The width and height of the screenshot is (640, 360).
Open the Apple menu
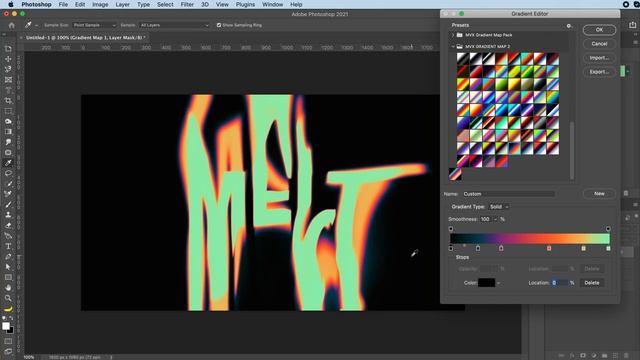pos(11,4)
